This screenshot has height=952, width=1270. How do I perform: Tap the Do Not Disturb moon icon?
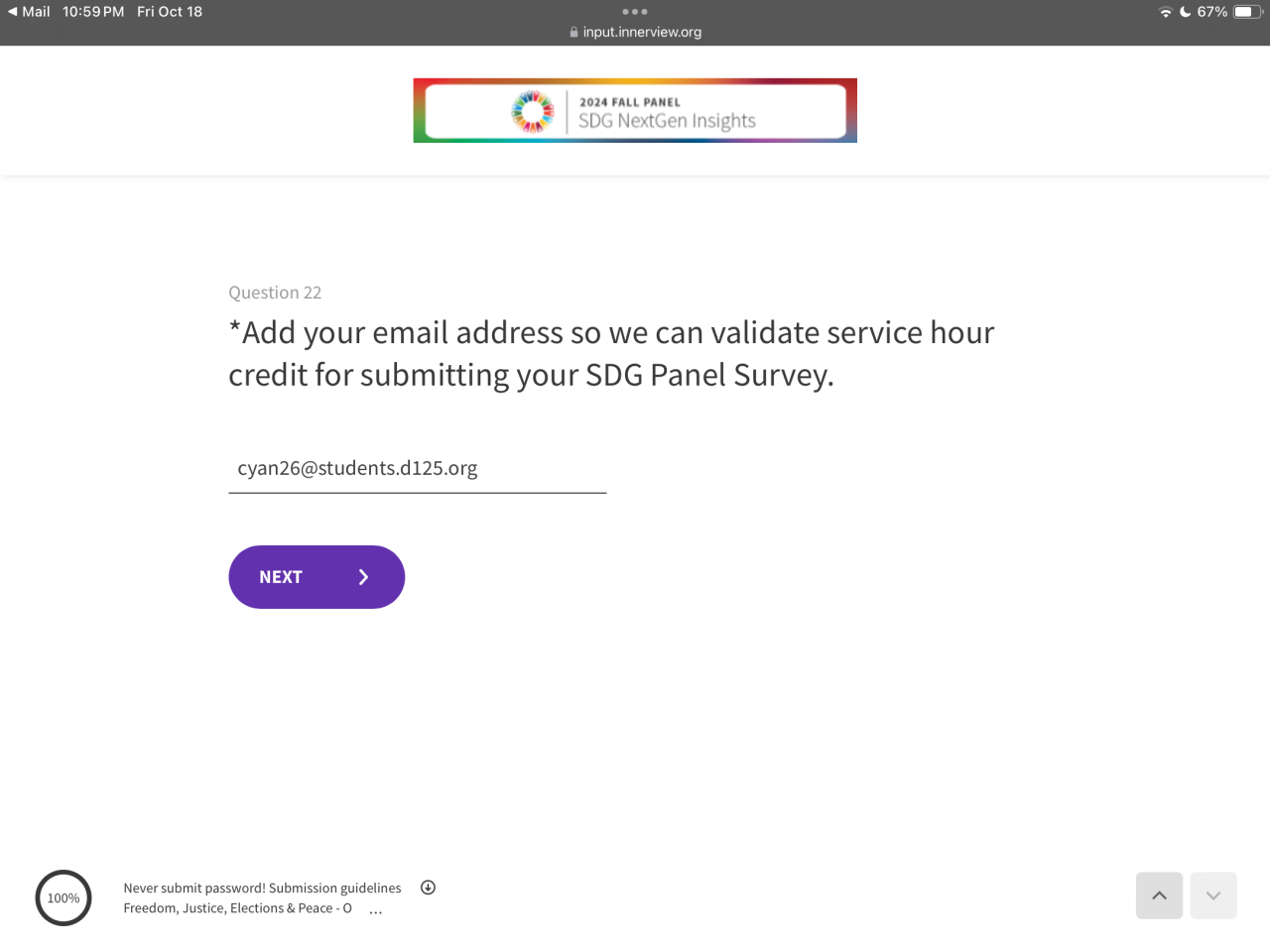click(1185, 12)
